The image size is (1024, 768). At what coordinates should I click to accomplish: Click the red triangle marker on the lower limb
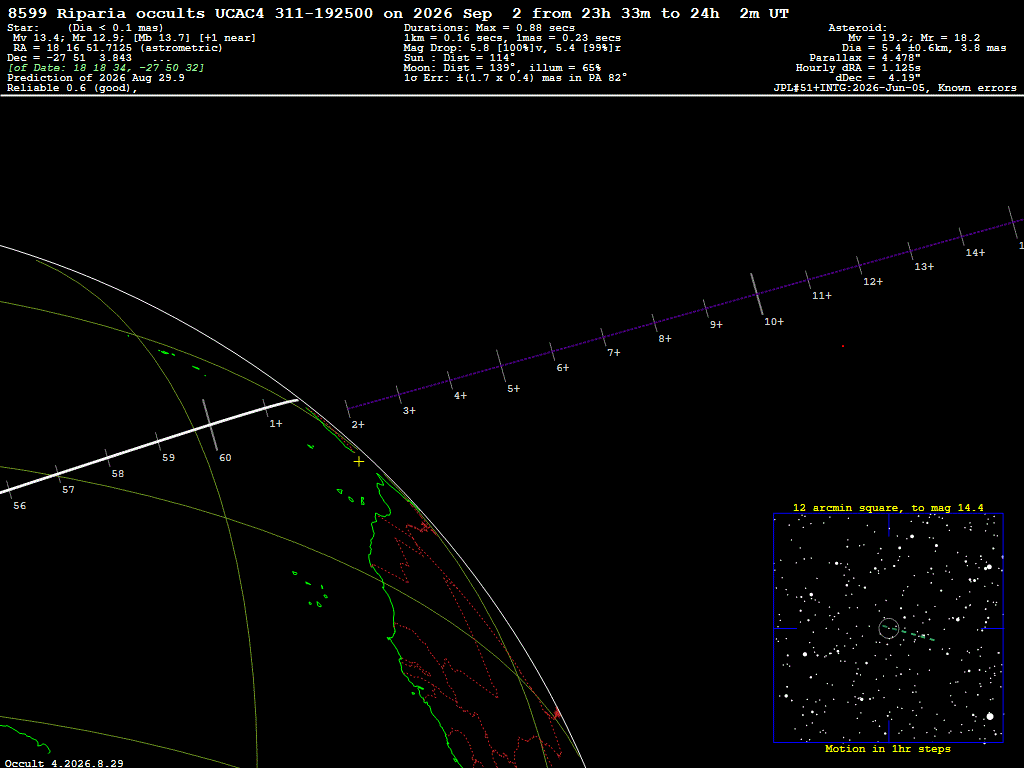[x=557, y=714]
